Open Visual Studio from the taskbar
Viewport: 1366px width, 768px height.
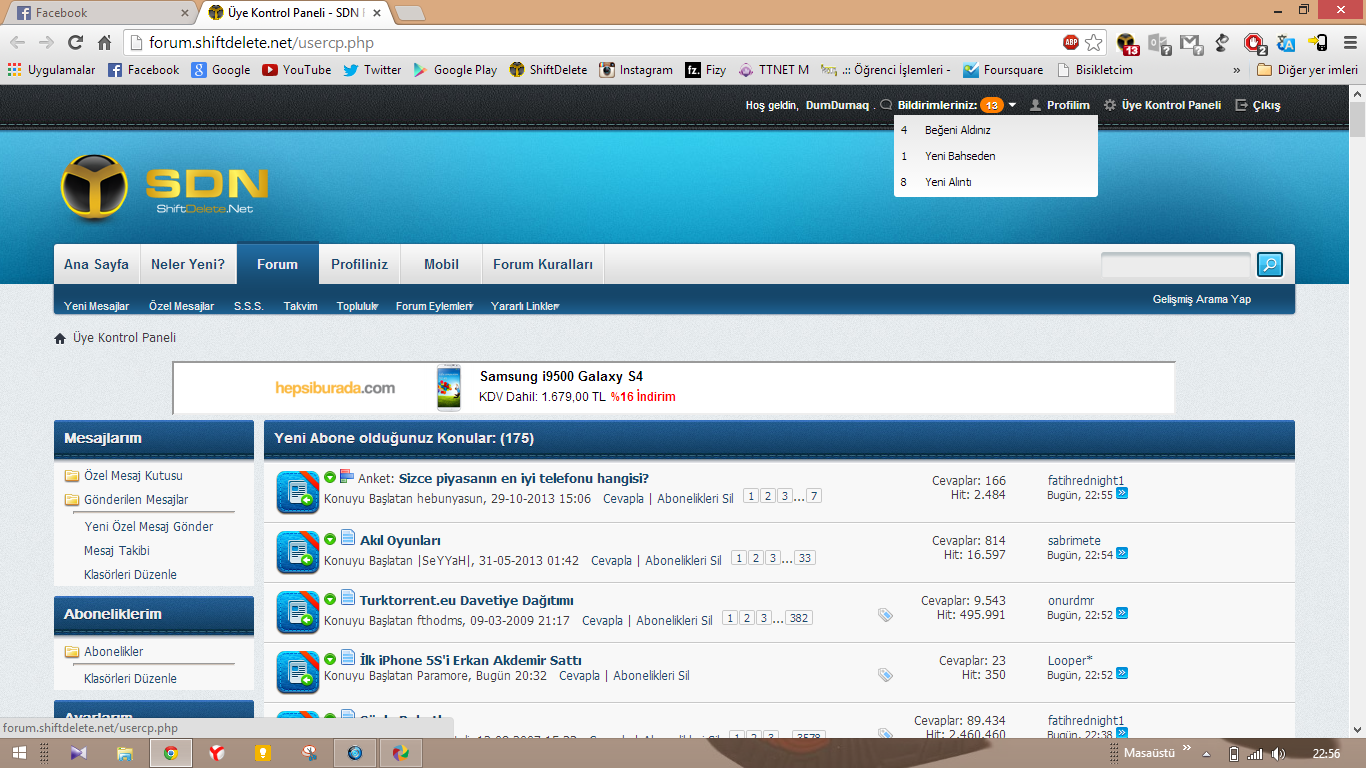pyautogui.click(x=79, y=753)
